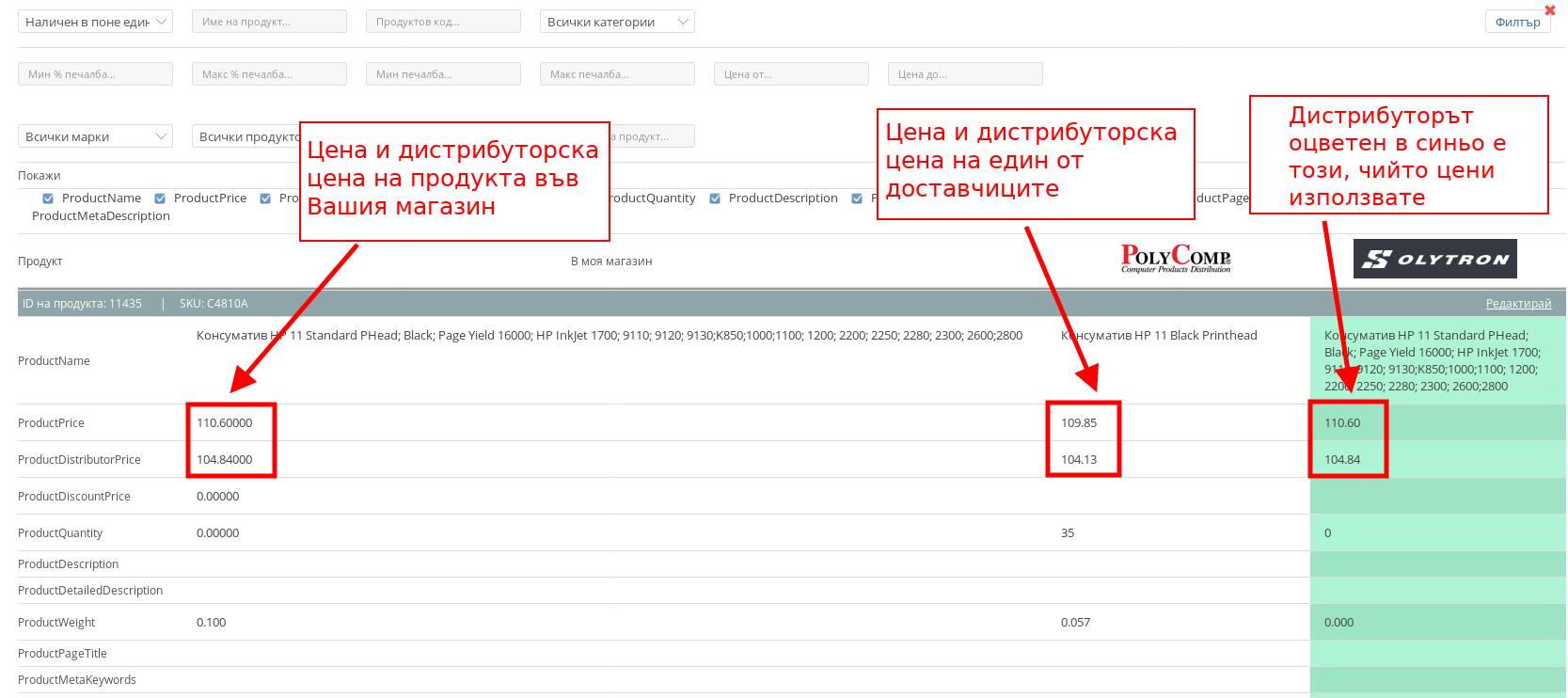Click the Solytron distributor logo
The width and height of the screenshot is (1568, 698).
point(1434,259)
